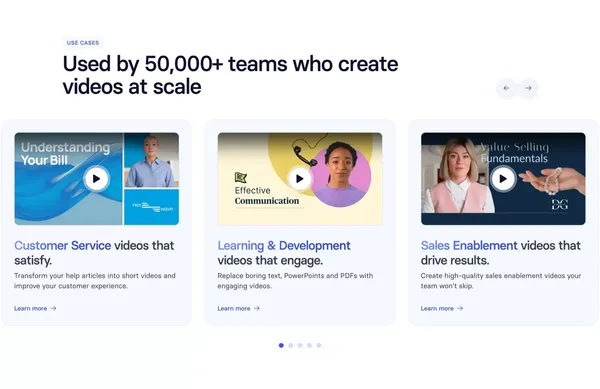Click 'Create high-quality sales enablement' description
This screenshot has height=389, width=600.
(x=501, y=281)
